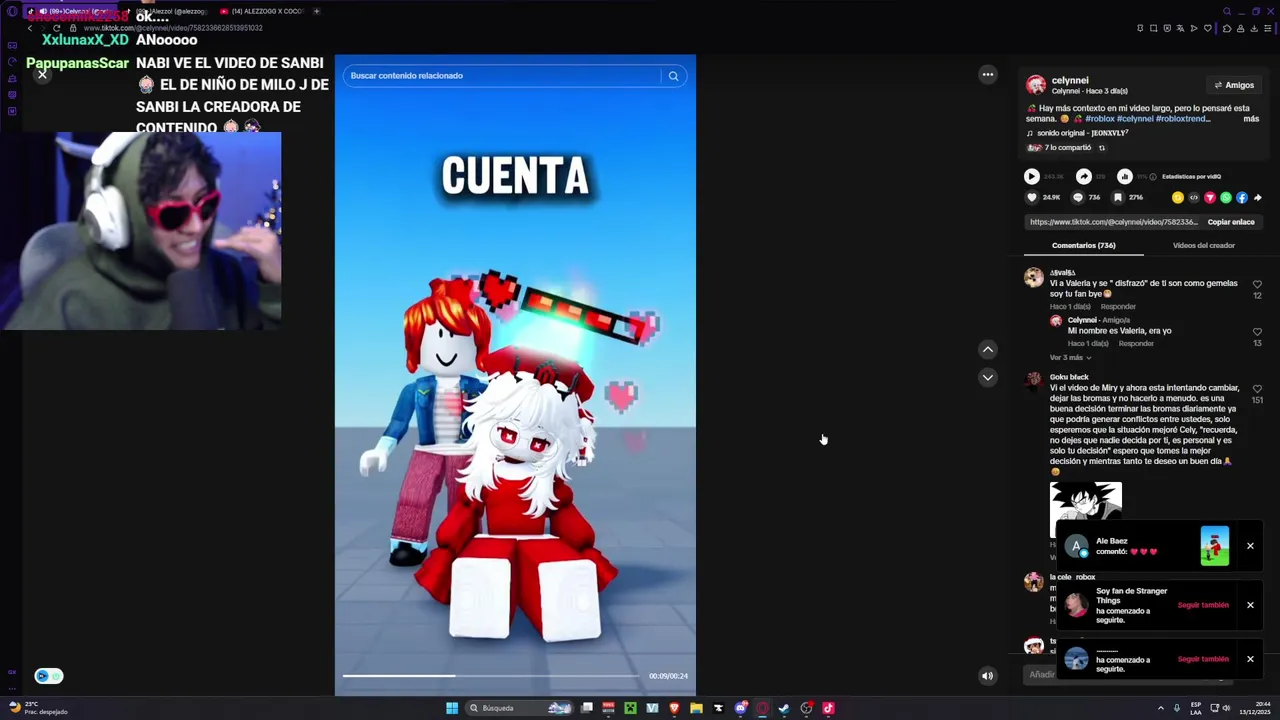Click the repost icon next to '7 lo compartió'
The image size is (1280, 720).
coord(1102,148)
